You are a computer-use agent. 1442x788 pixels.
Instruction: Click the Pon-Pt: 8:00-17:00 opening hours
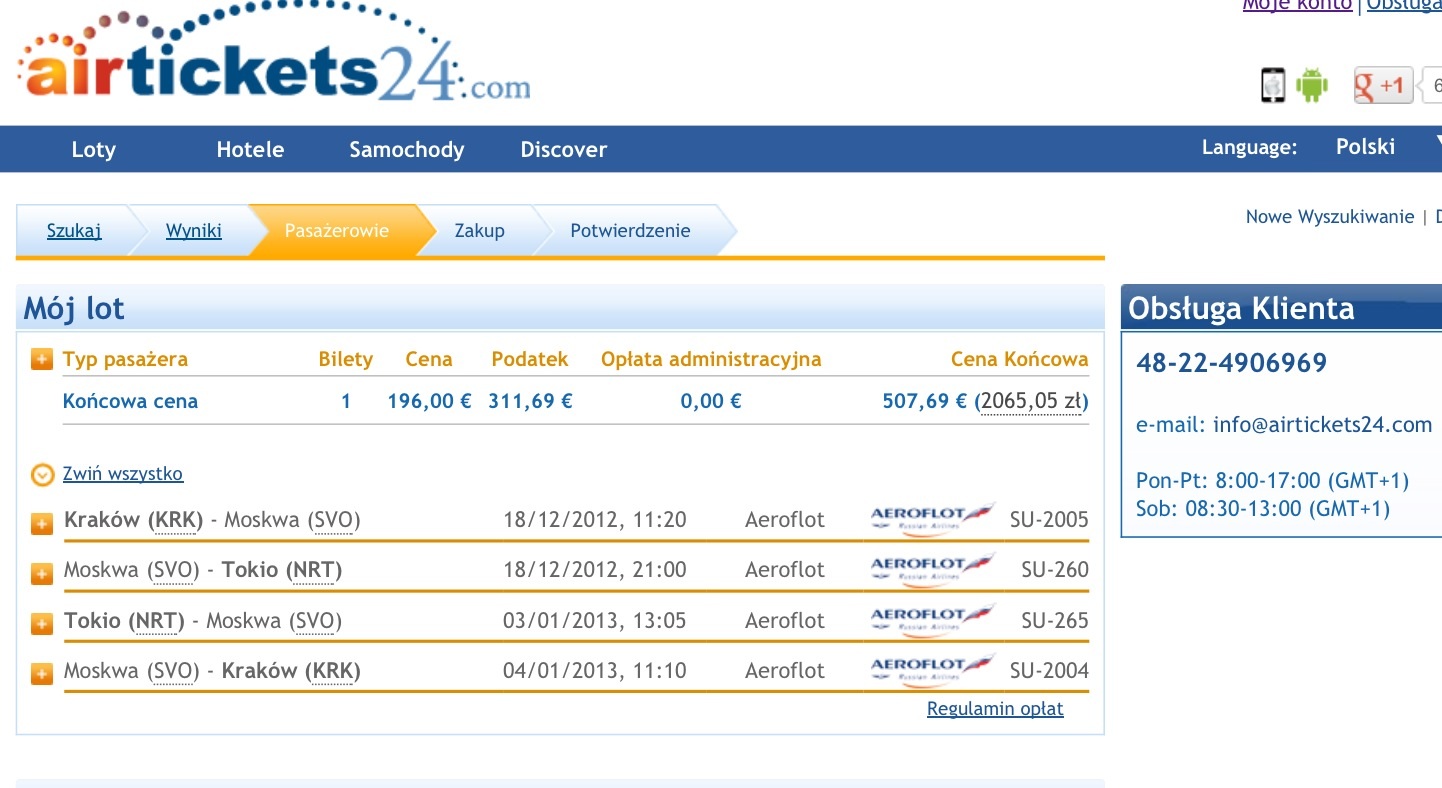(1272, 481)
